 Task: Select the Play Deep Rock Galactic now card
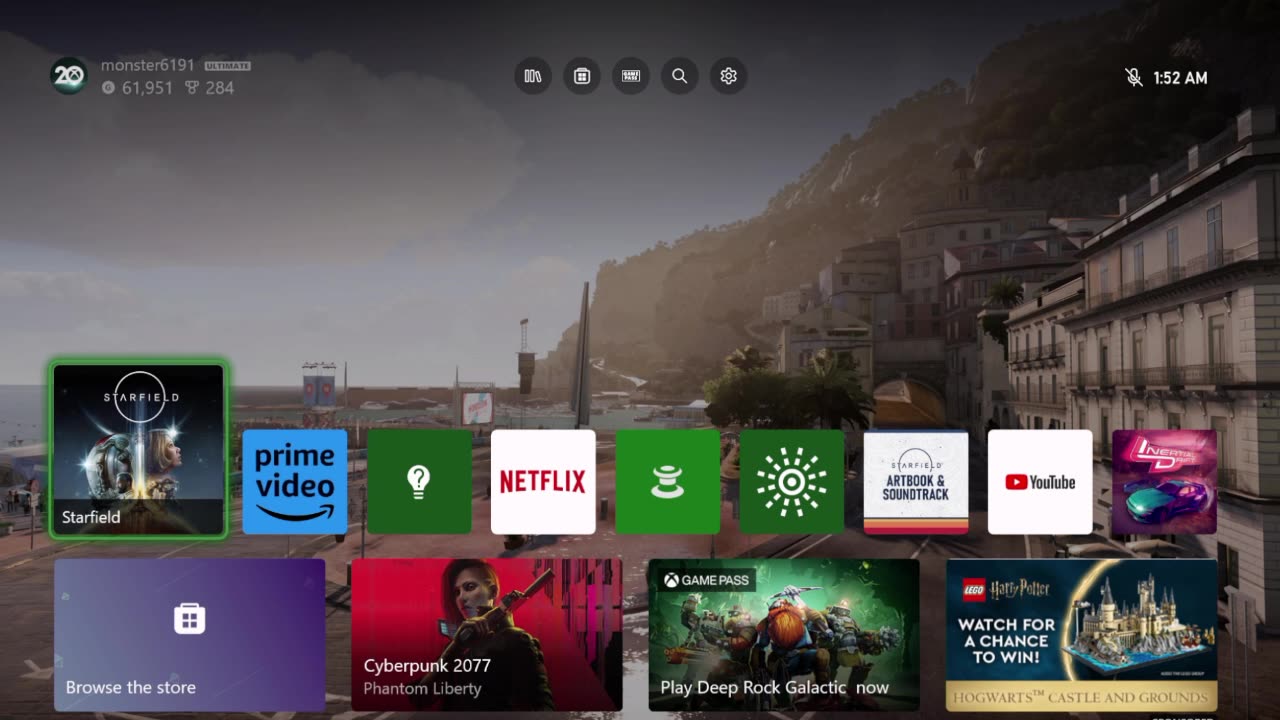pyautogui.click(x=784, y=635)
